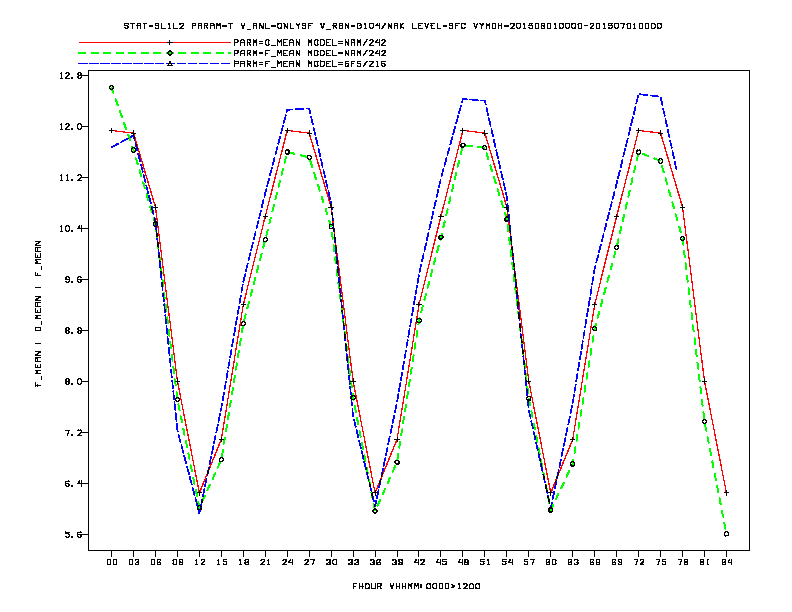Image resolution: width=792 pixels, height=612 pixels.
Task: Click y-axis tick label 11.2
Action: [x=70, y=177]
